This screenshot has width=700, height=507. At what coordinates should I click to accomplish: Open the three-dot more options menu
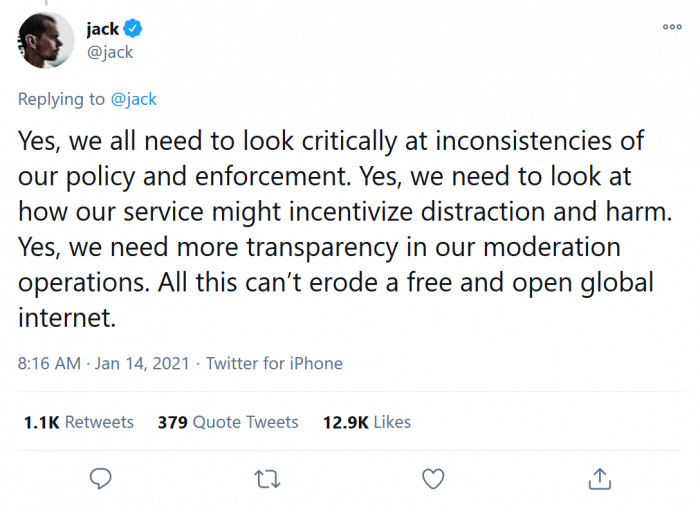click(x=672, y=27)
